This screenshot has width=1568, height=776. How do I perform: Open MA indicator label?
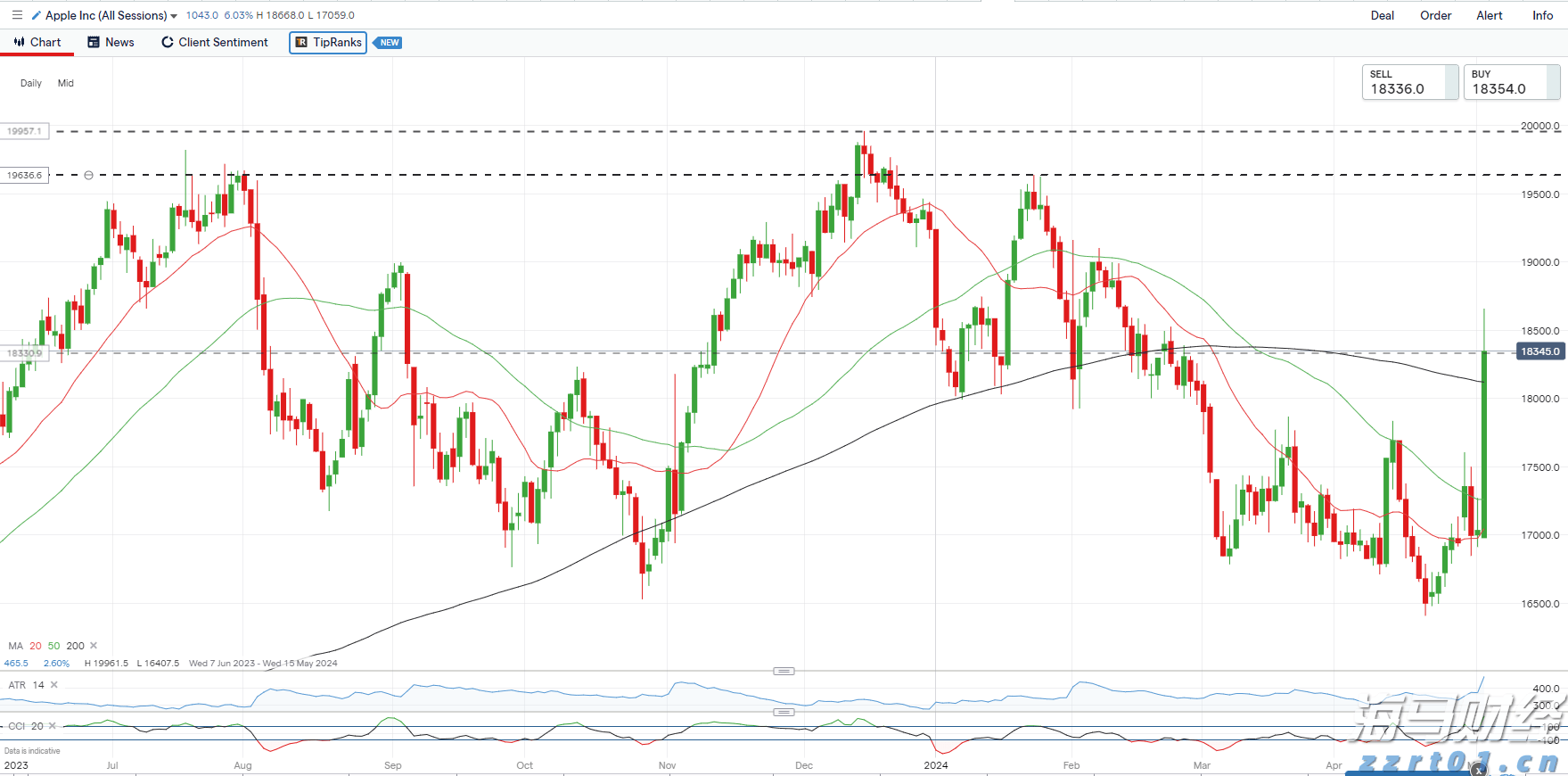pos(15,646)
